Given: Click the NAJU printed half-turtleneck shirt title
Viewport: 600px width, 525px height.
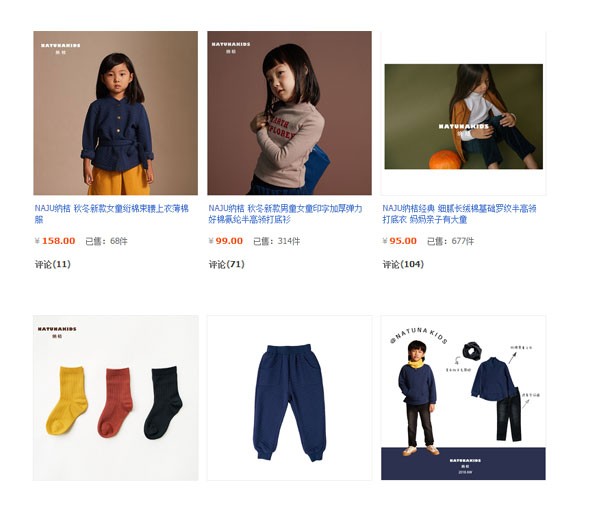Looking at the screenshot, I should [285, 214].
